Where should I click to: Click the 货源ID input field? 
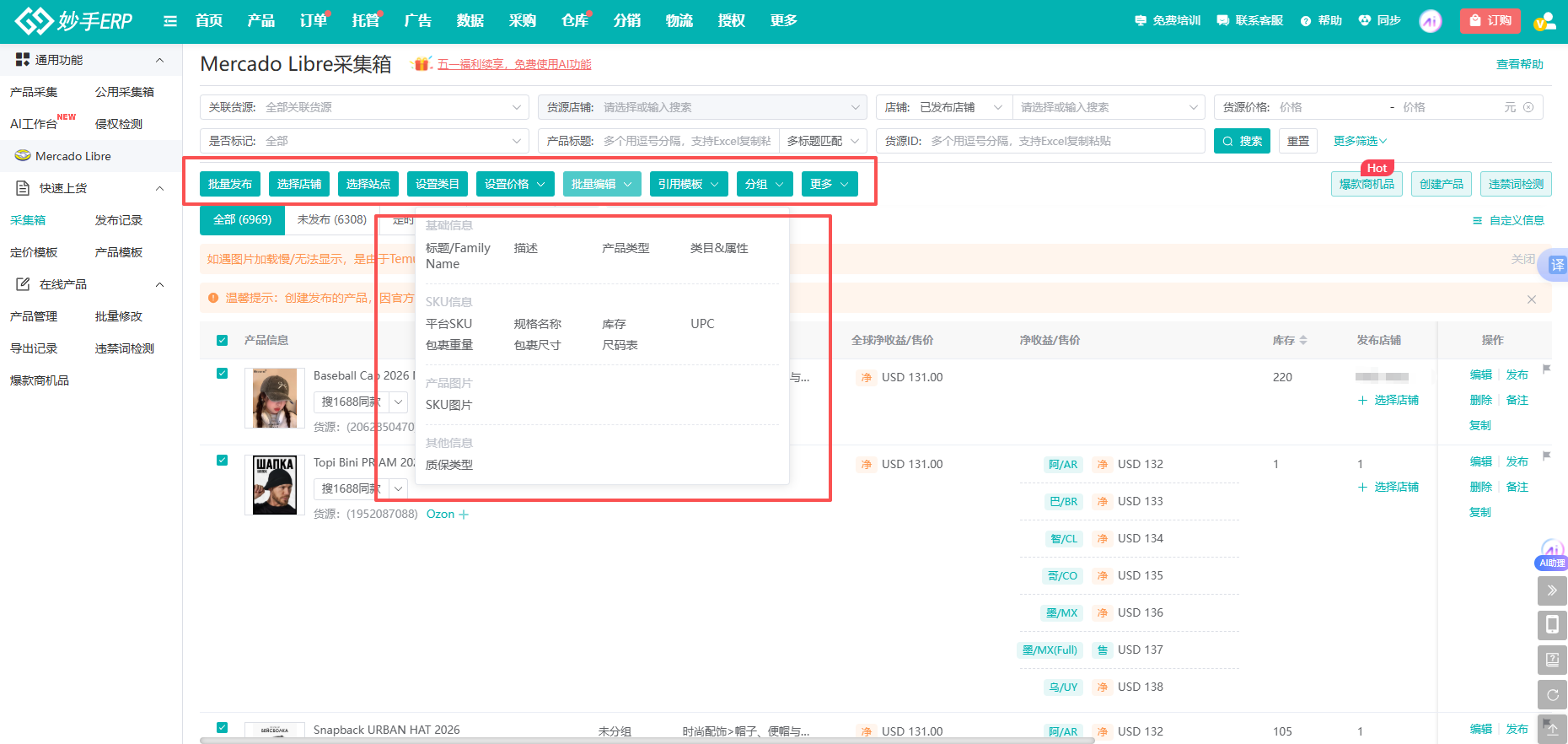(1040, 141)
